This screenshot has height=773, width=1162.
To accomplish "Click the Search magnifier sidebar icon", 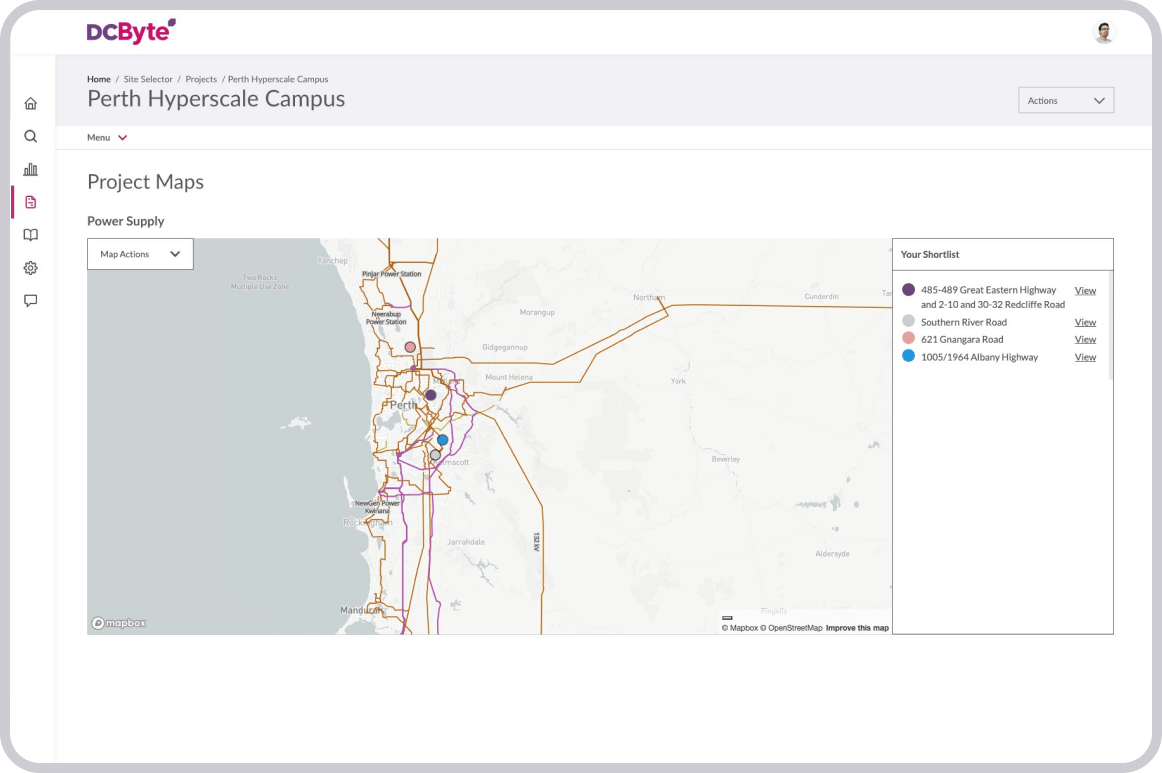I will [31, 136].
